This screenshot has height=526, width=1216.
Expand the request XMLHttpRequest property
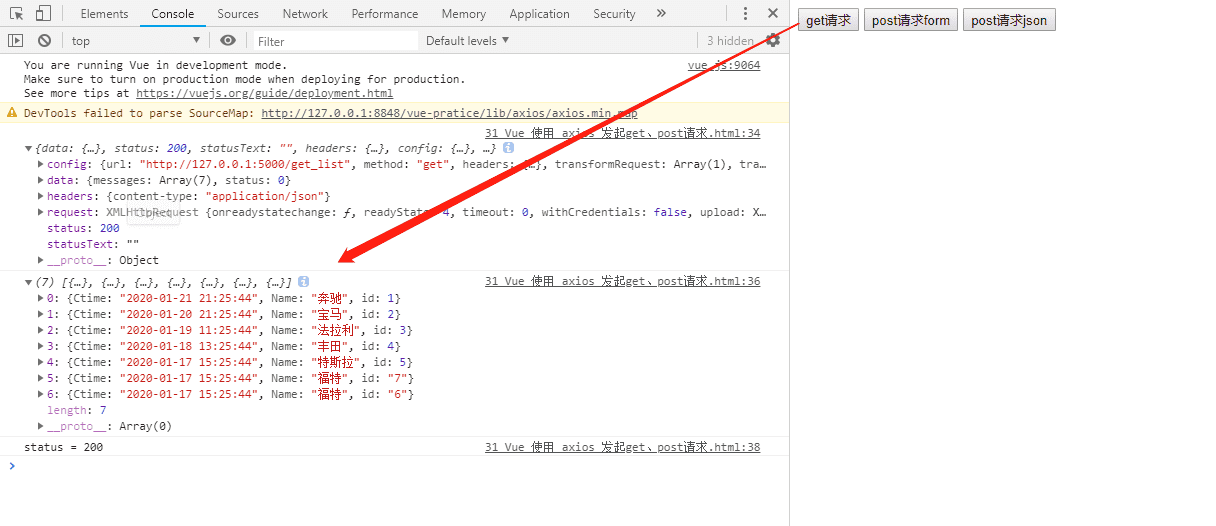pos(40,212)
